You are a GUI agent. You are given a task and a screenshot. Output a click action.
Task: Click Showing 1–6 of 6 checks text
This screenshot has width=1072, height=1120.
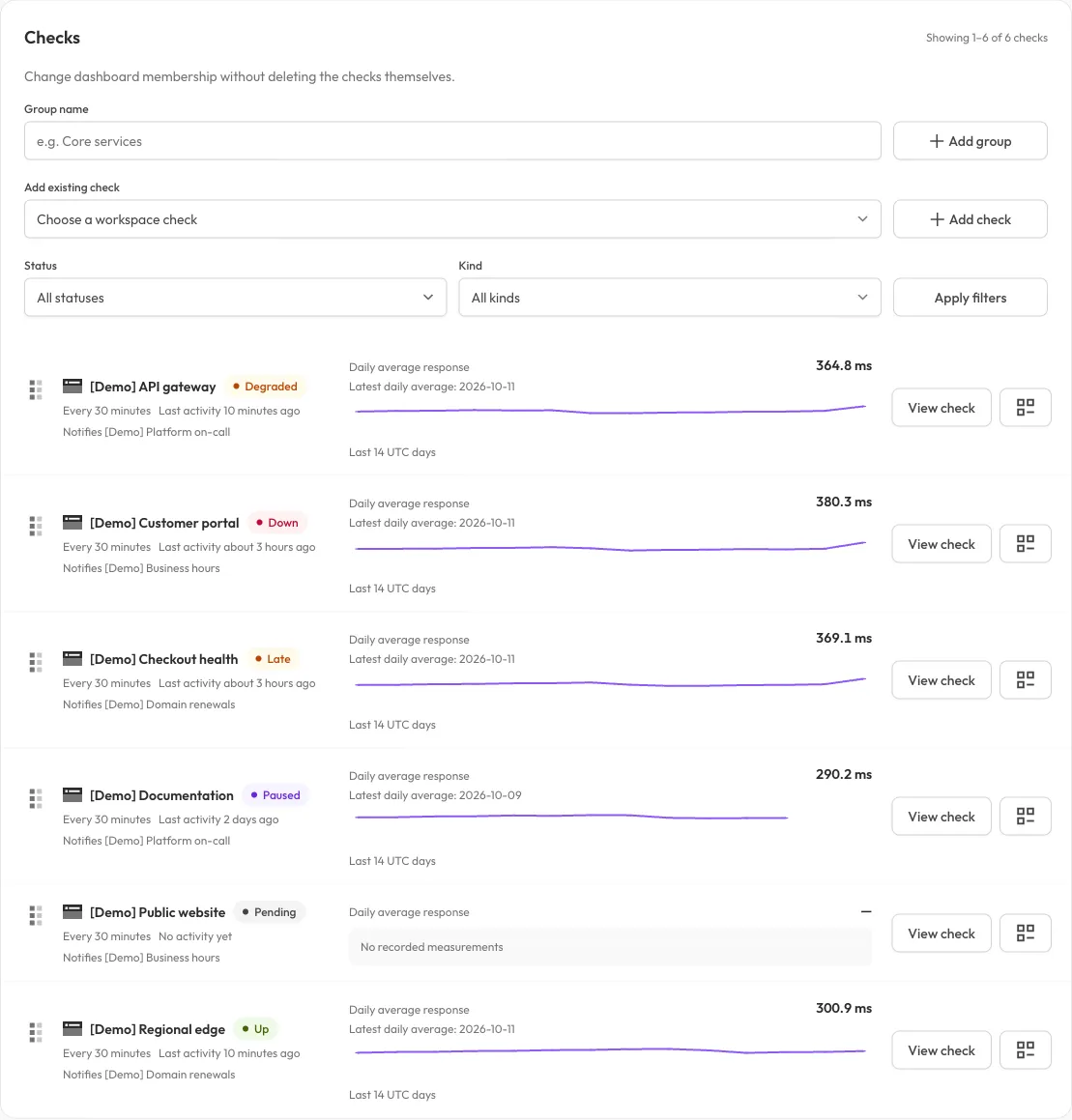(986, 38)
